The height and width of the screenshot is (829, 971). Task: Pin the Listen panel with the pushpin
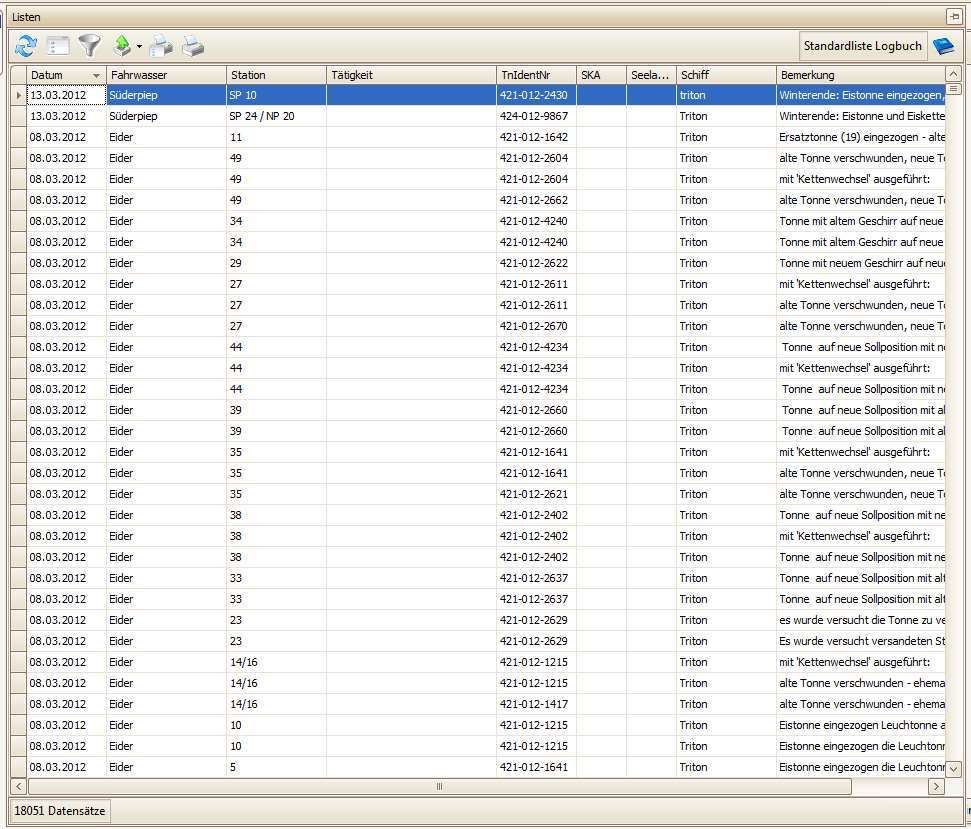pos(954,17)
